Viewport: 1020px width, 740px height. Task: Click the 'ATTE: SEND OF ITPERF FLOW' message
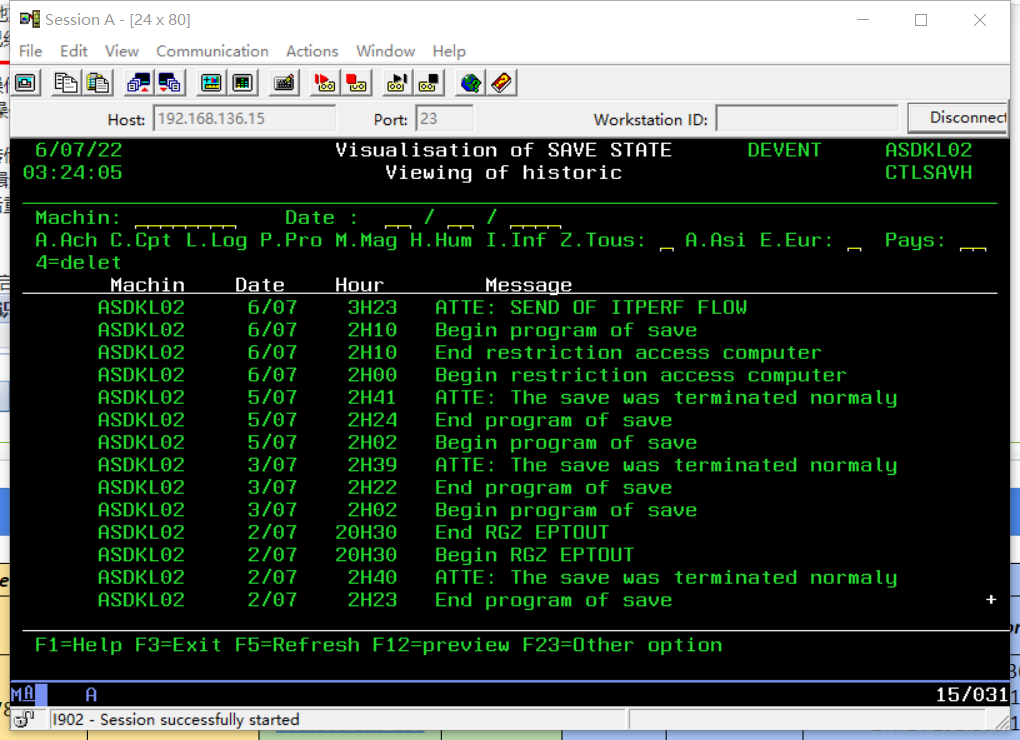tap(591, 307)
